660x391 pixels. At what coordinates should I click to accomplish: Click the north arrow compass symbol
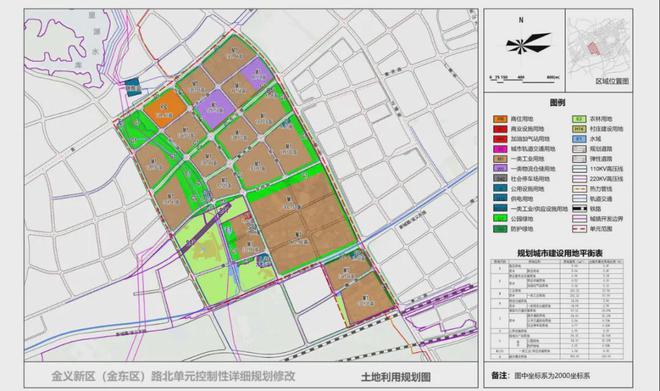[528, 43]
